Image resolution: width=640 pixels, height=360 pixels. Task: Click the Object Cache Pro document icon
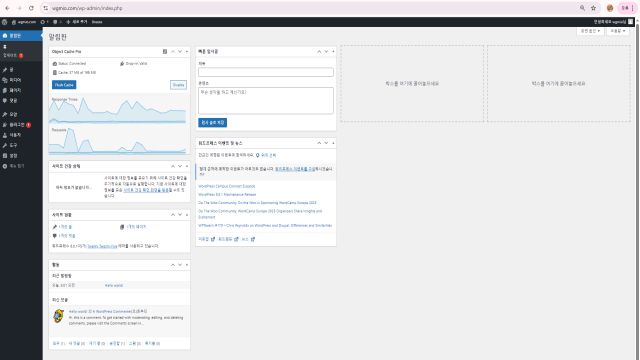point(165,52)
